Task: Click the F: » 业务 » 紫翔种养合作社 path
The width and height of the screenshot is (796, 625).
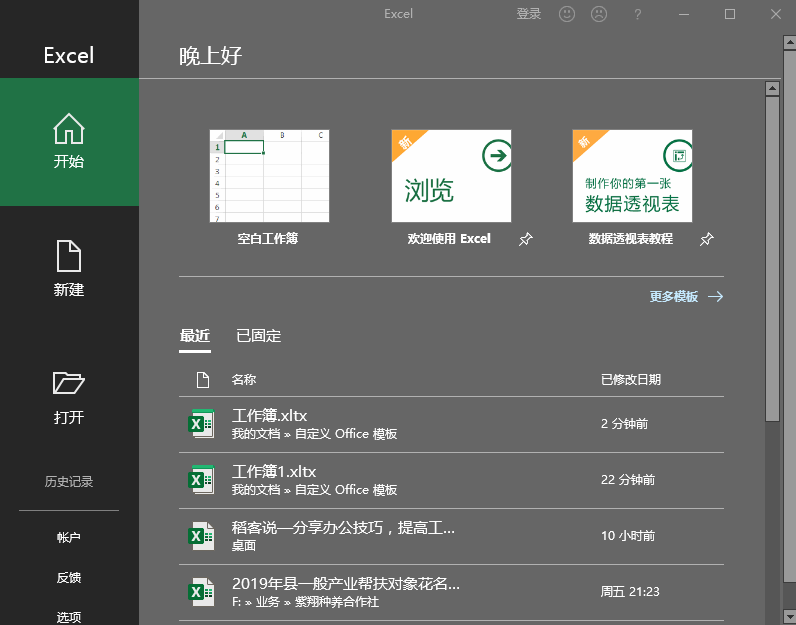Action: click(x=306, y=602)
